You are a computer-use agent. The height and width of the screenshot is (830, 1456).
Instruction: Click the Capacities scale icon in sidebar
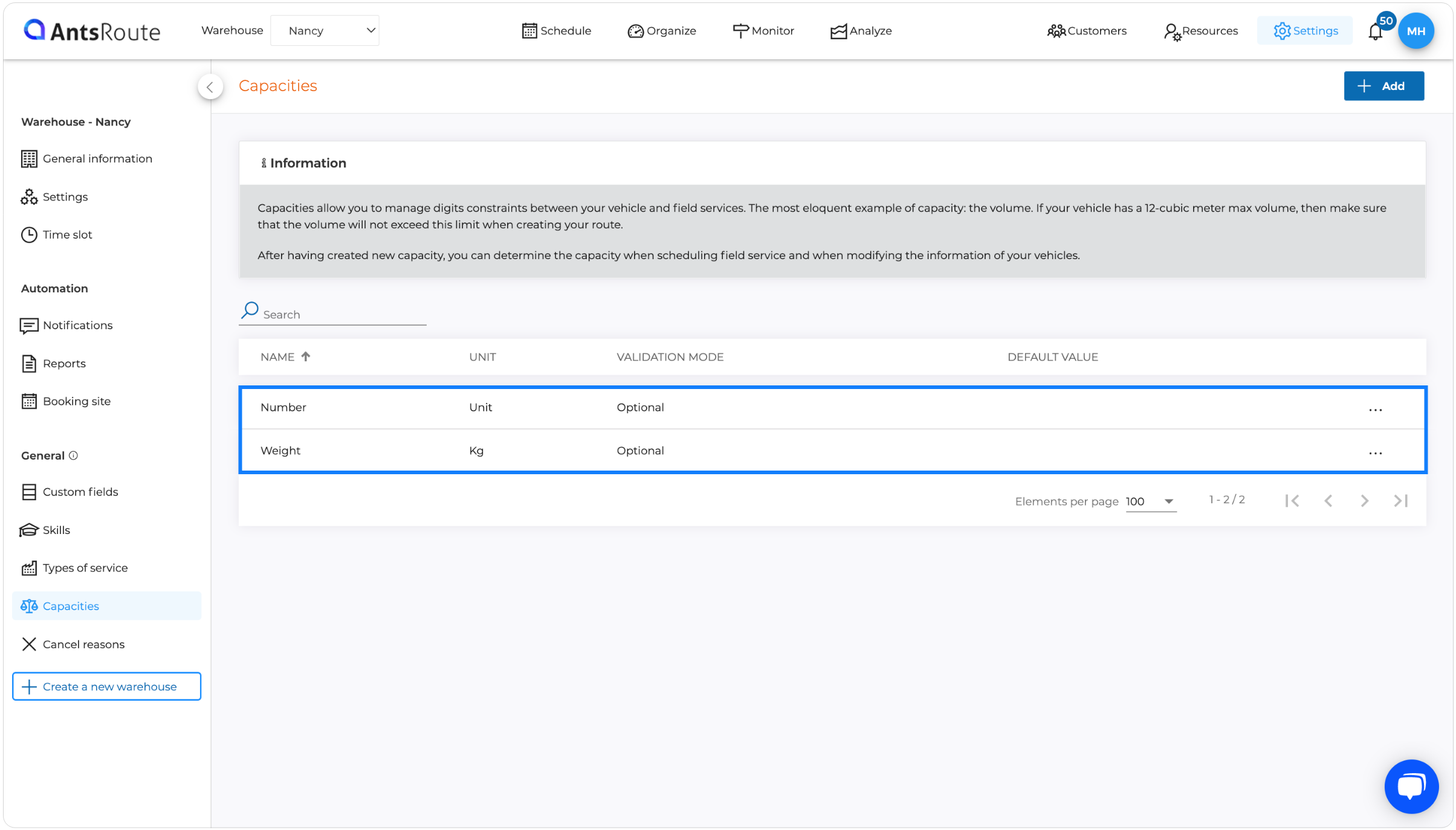(29, 606)
